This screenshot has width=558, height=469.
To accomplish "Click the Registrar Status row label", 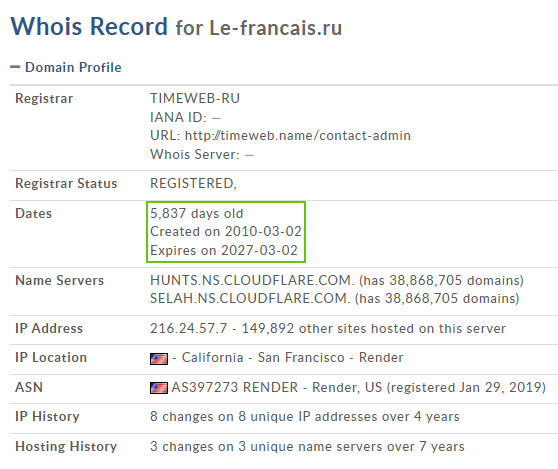I will (x=66, y=183).
